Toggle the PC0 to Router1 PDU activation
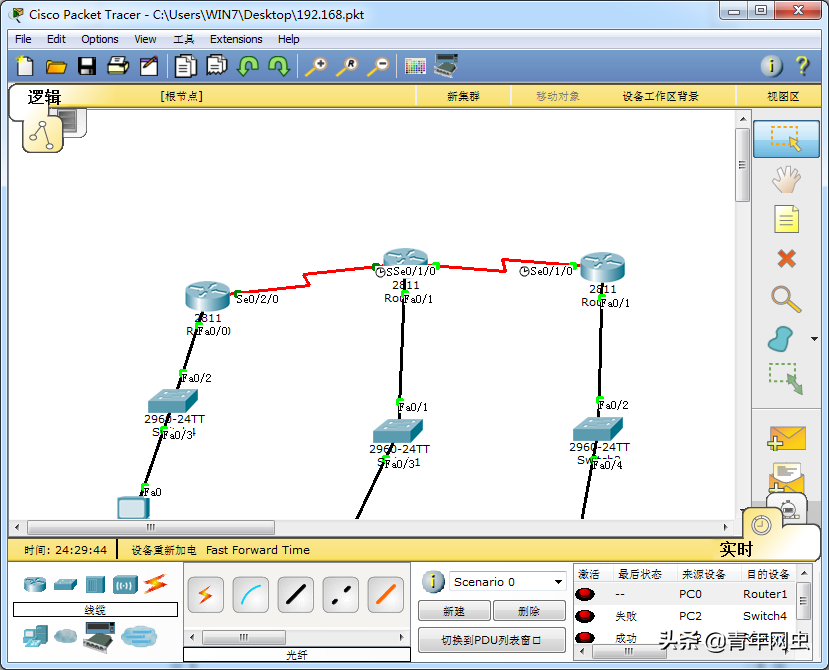This screenshot has height=670, width=829. tap(585, 594)
